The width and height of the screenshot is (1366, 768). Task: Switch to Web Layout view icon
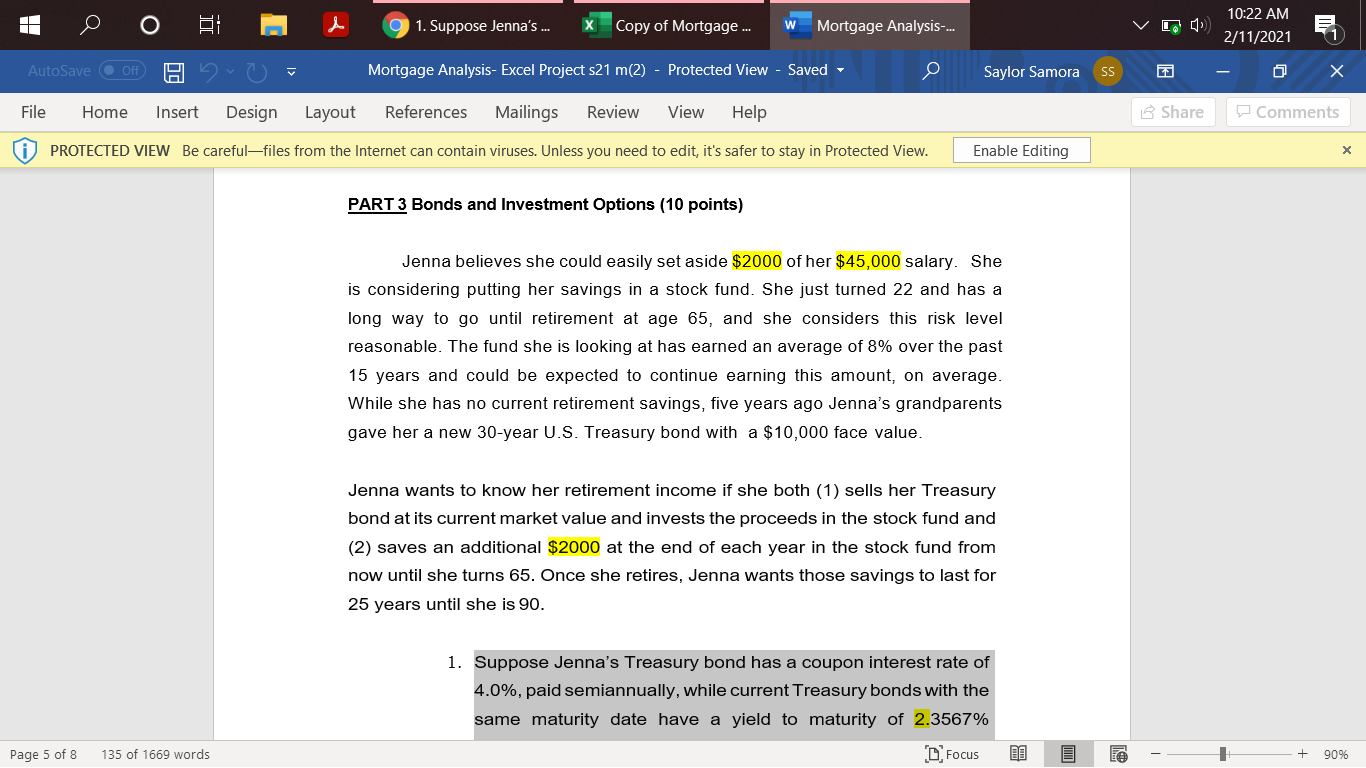click(x=1118, y=754)
